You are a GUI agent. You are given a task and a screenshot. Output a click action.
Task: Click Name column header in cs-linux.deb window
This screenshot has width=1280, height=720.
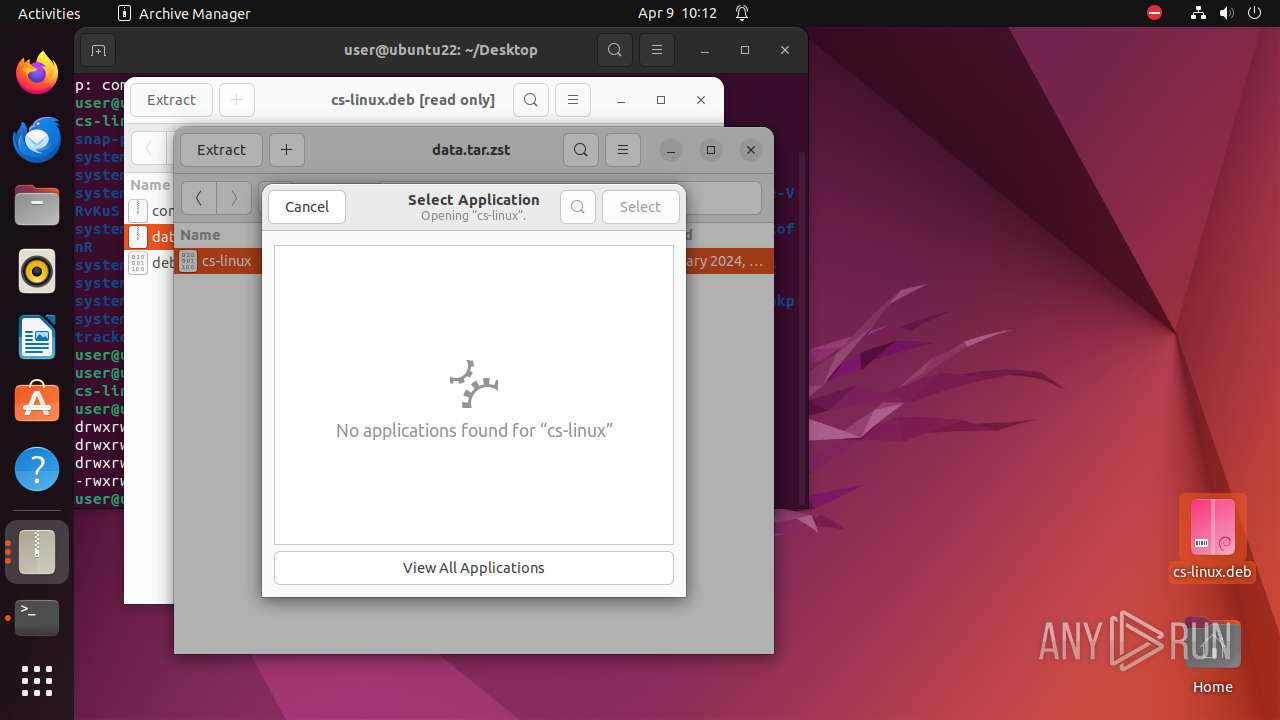click(x=150, y=185)
